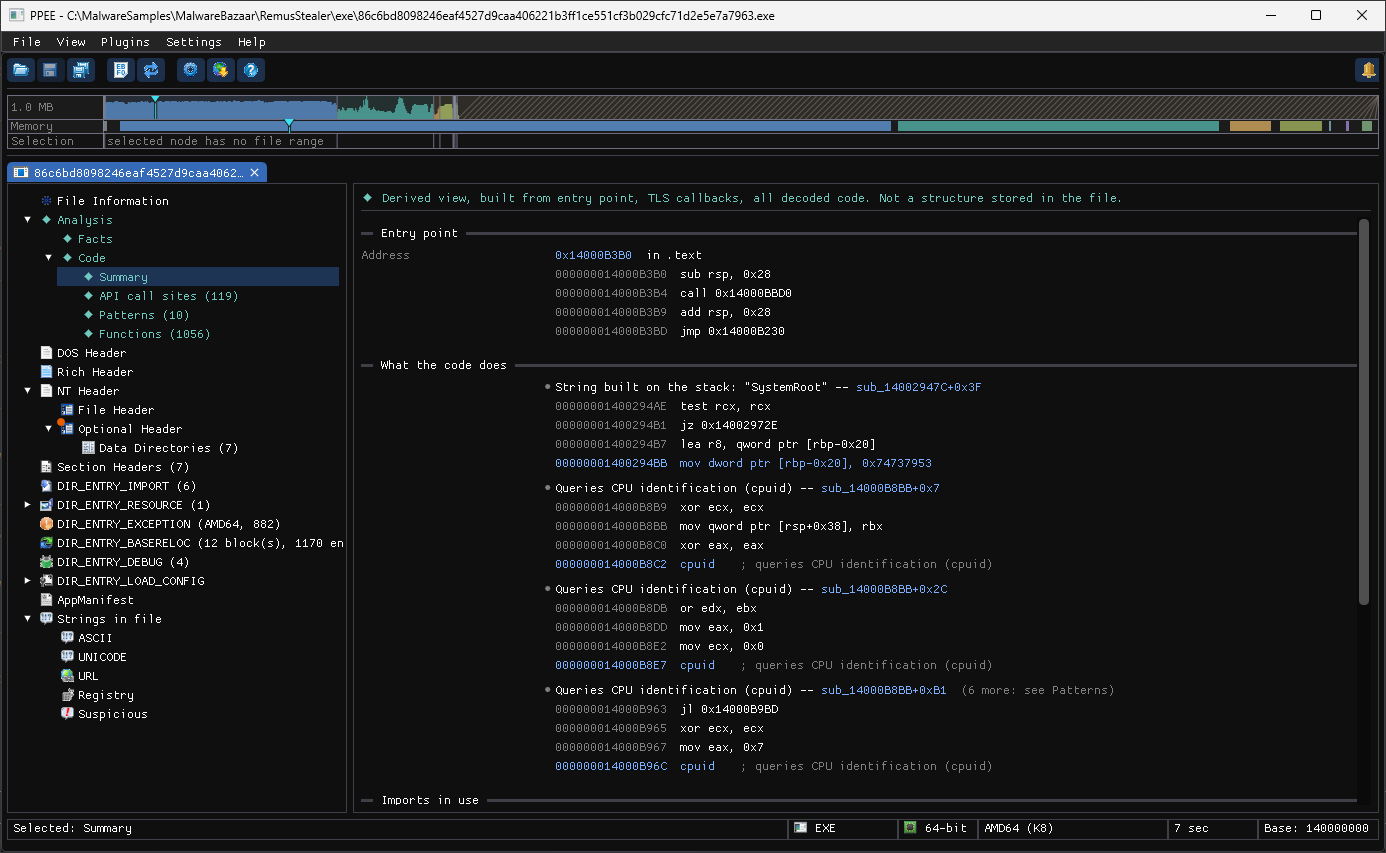The height and width of the screenshot is (853, 1386).
Task: Click the DIR_ENTRY_DEBUG bug icon
Action: (x=46, y=562)
